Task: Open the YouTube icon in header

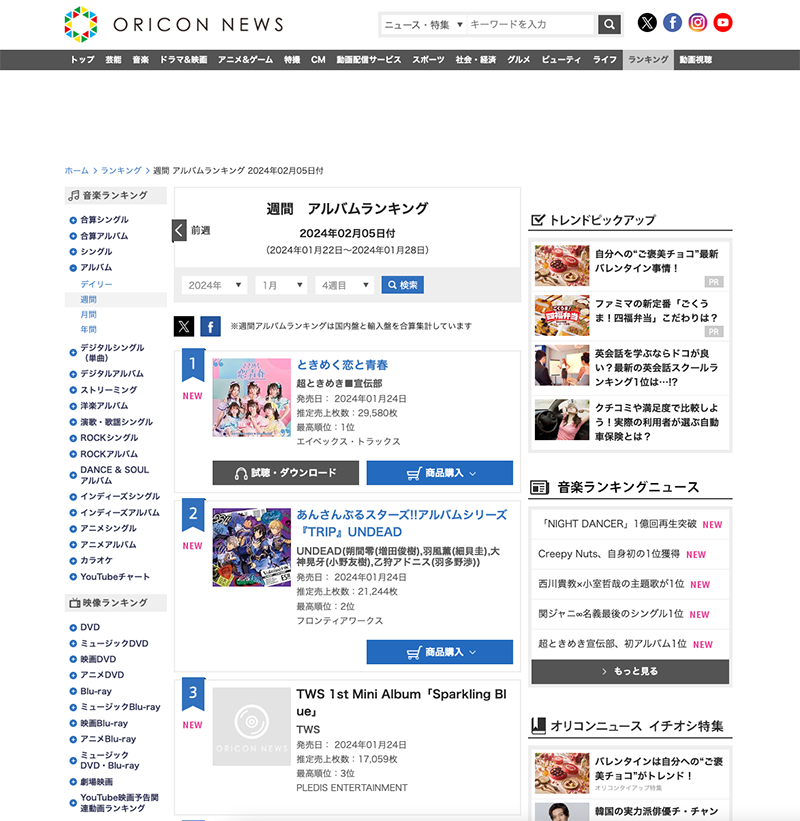Action: pyautogui.click(x=723, y=23)
